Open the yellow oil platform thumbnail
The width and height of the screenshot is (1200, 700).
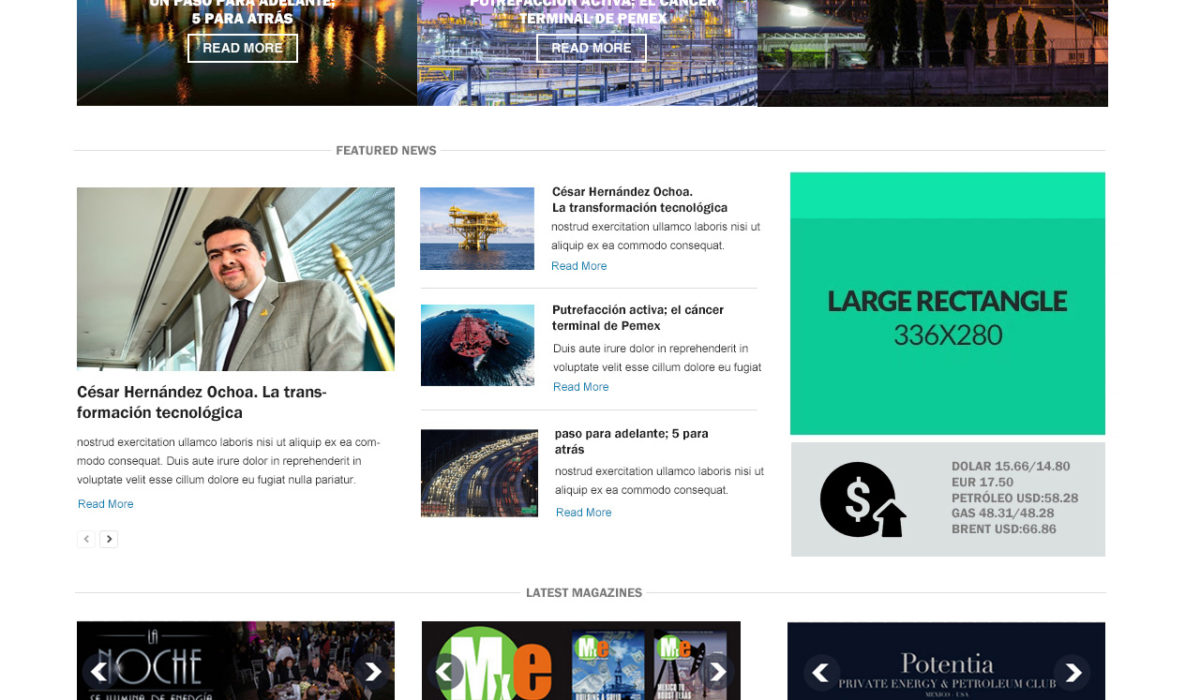point(477,229)
